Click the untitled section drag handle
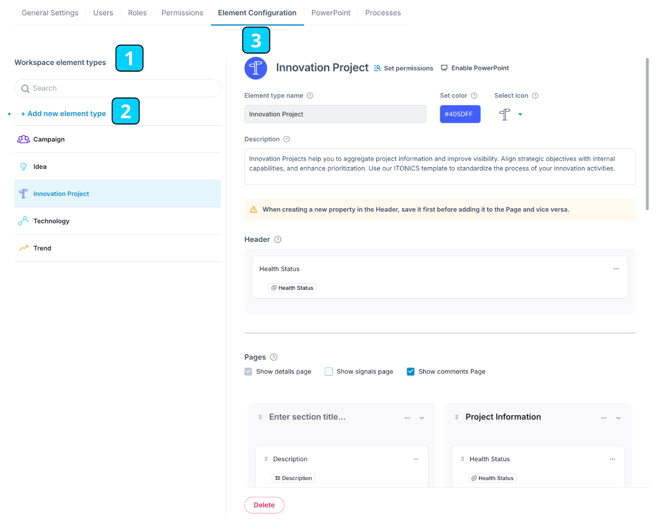The height and width of the screenshot is (529, 670). [260, 417]
